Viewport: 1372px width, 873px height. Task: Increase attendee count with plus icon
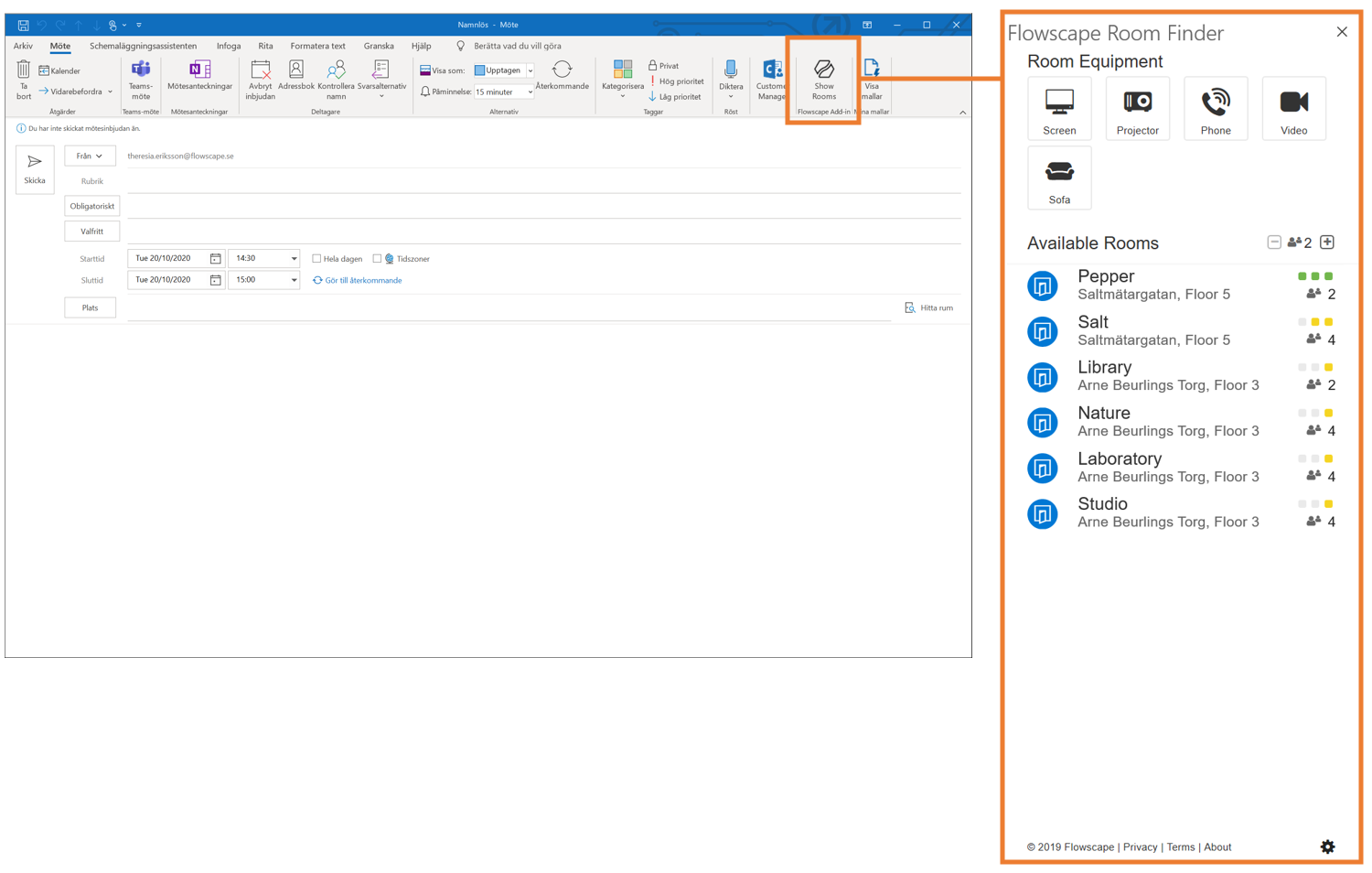coord(1327,242)
